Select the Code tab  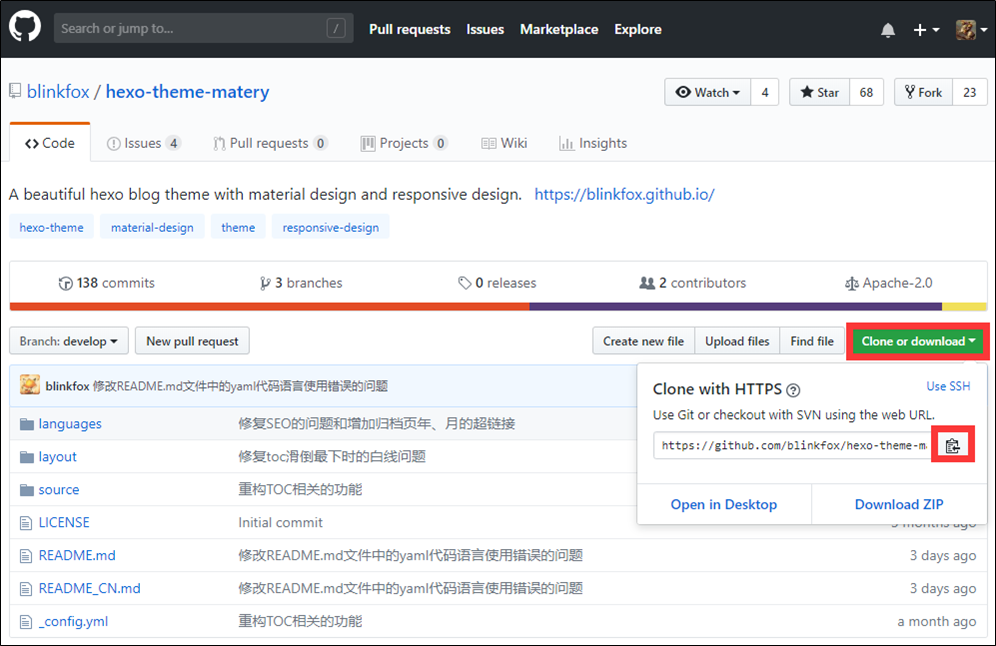coord(50,143)
